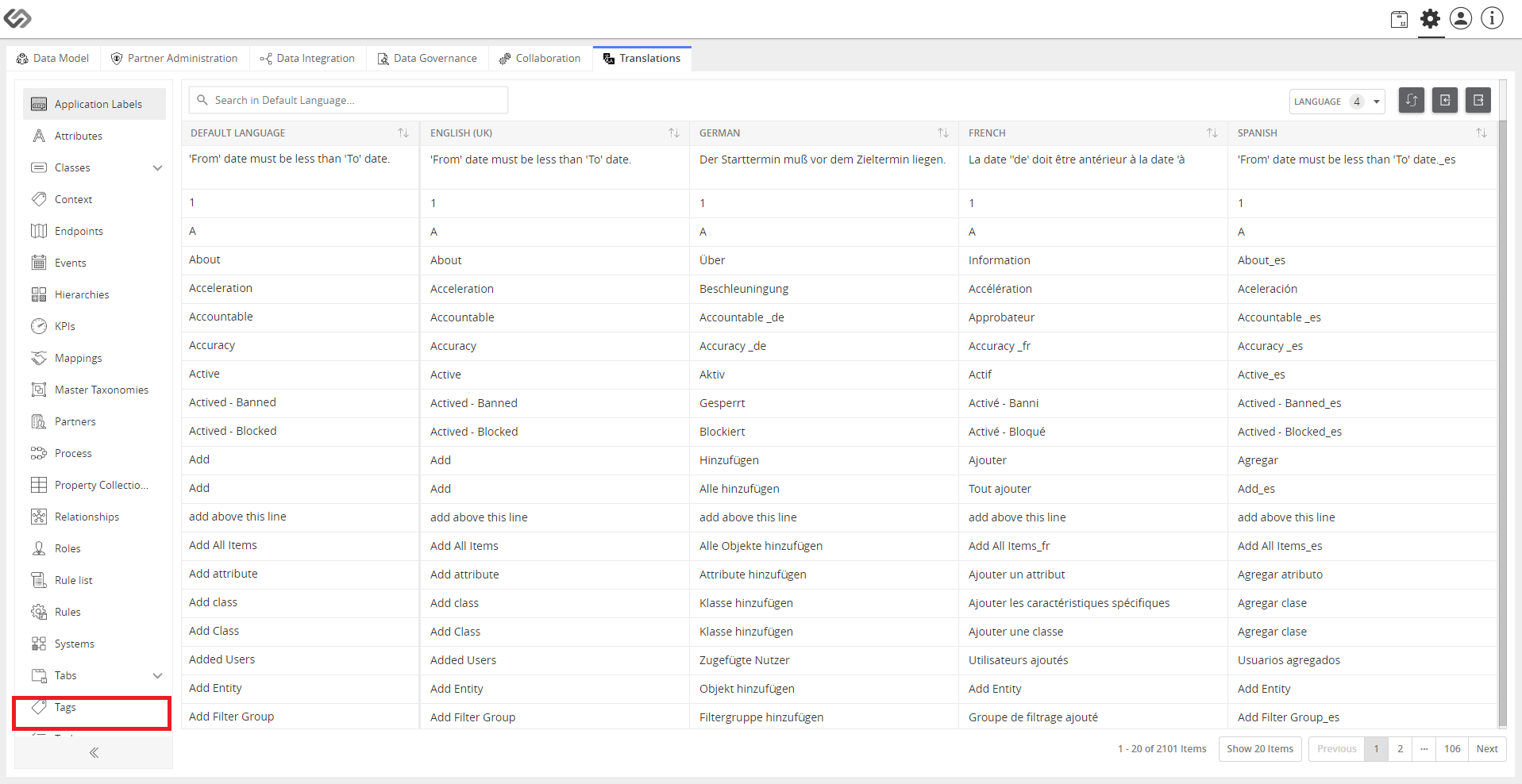
Task: Open the settings gear icon
Action: tap(1430, 18)
